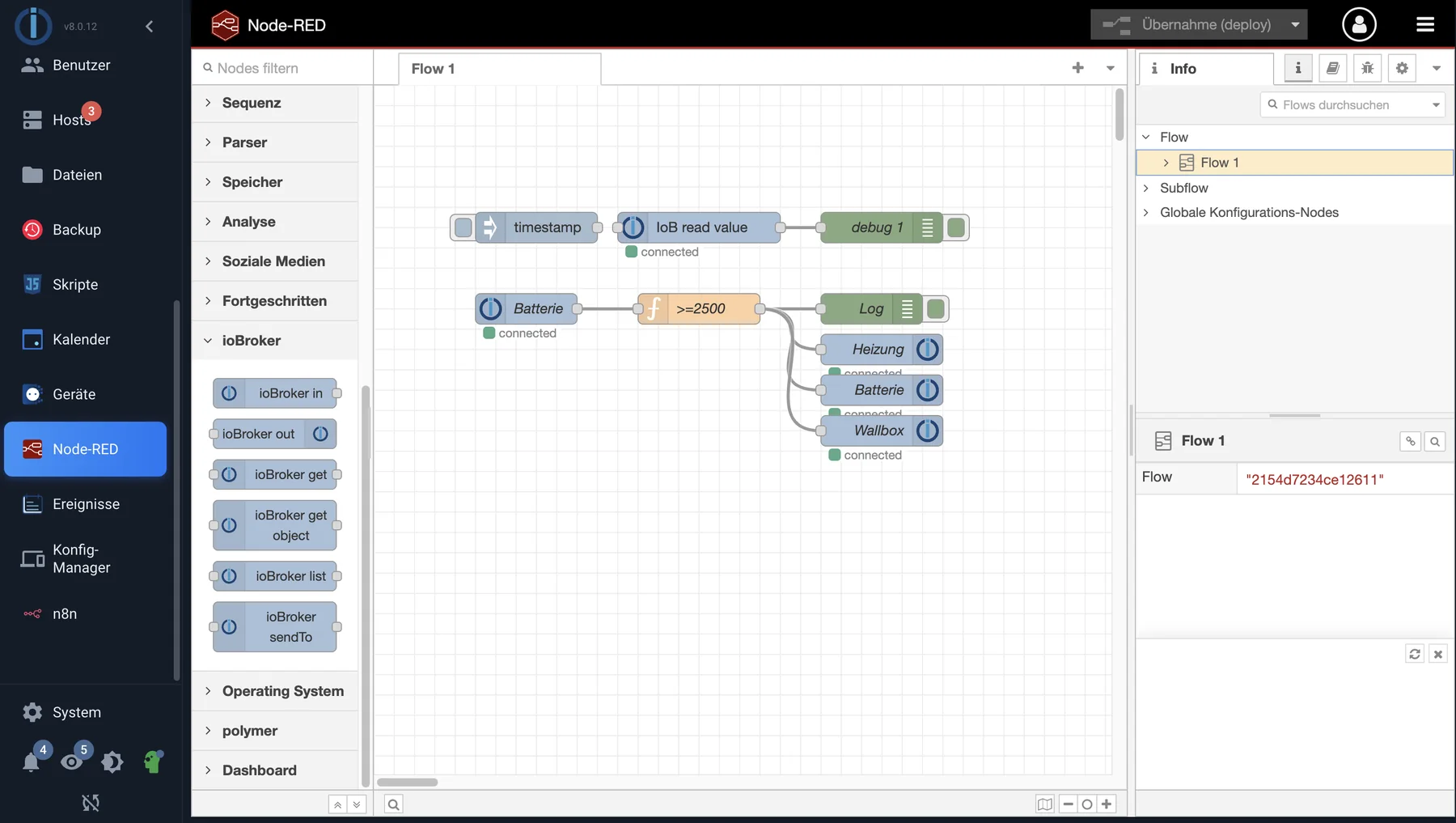
Task: Open flow list dropdown arrow
Action: click(1111, 69)
